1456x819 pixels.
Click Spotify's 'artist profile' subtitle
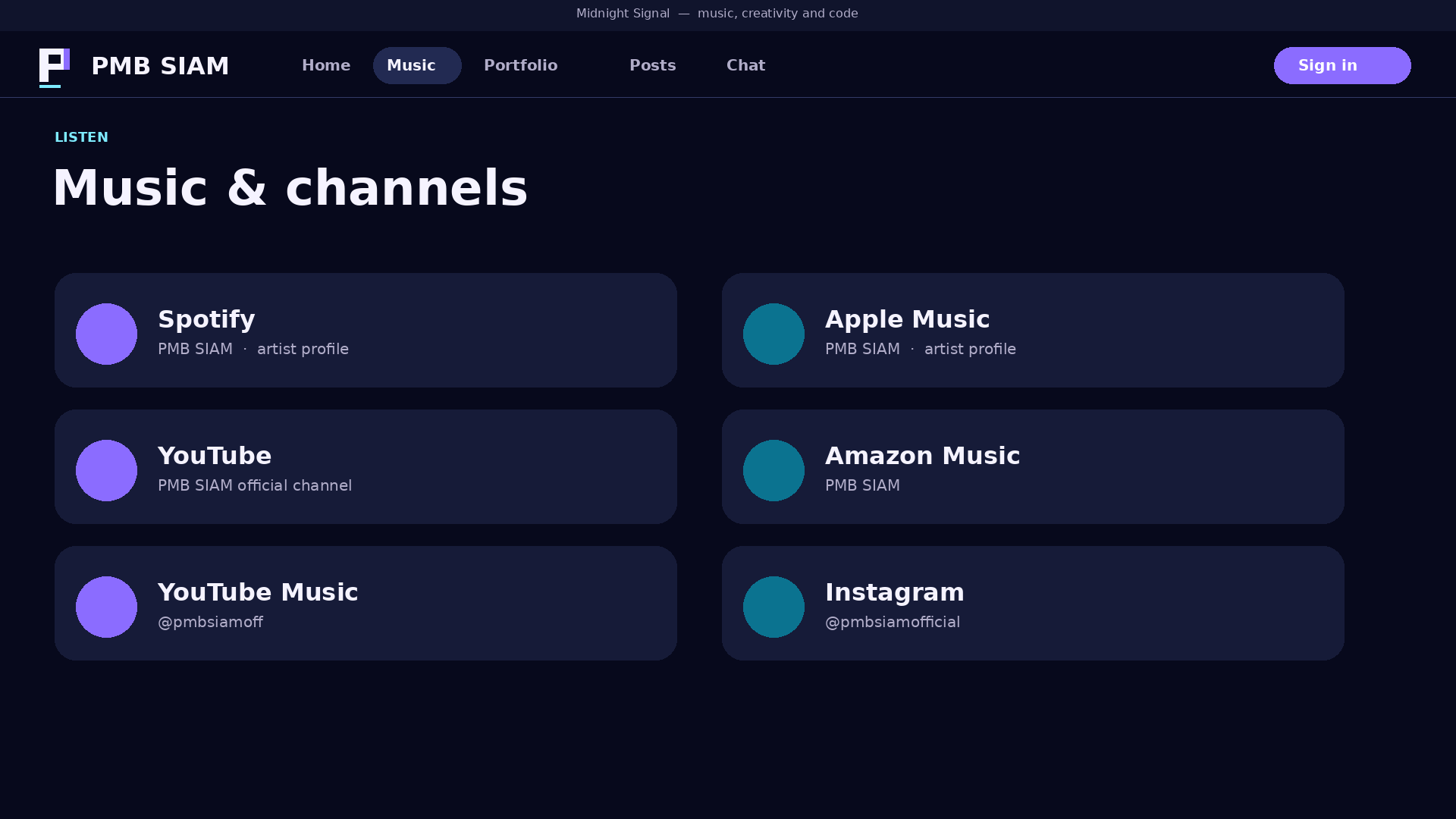303,349
